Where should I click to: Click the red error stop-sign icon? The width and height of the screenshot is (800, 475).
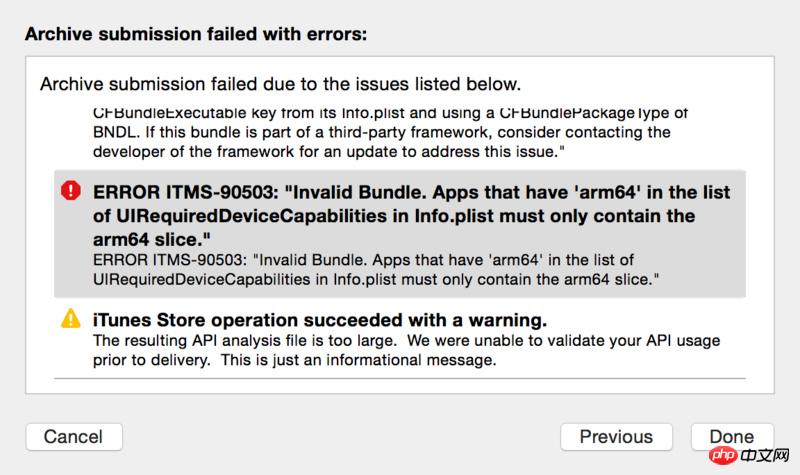pyautogui.click(x=70, y=192)
